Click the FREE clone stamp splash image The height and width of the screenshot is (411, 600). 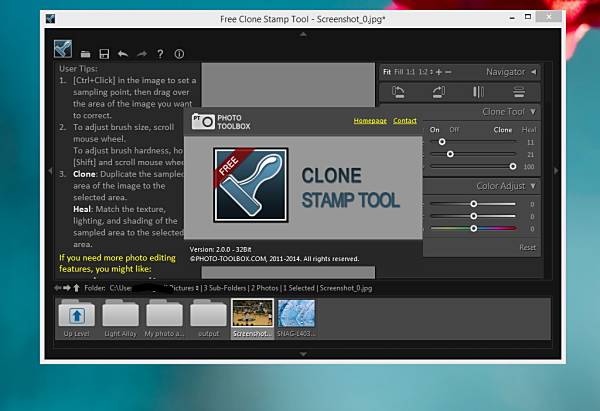coord(251,185)
